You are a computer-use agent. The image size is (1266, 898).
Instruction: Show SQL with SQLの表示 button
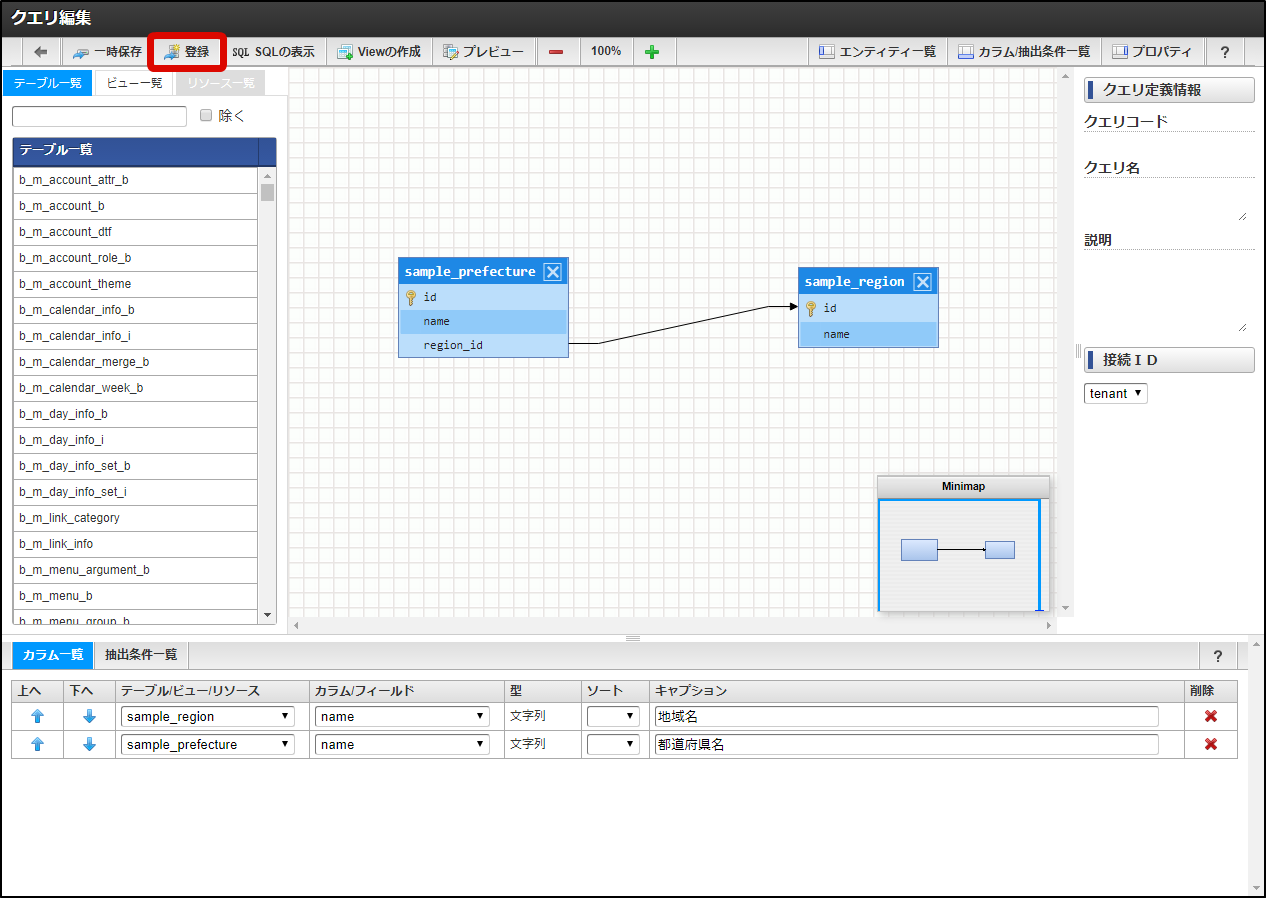click(273, 52)
